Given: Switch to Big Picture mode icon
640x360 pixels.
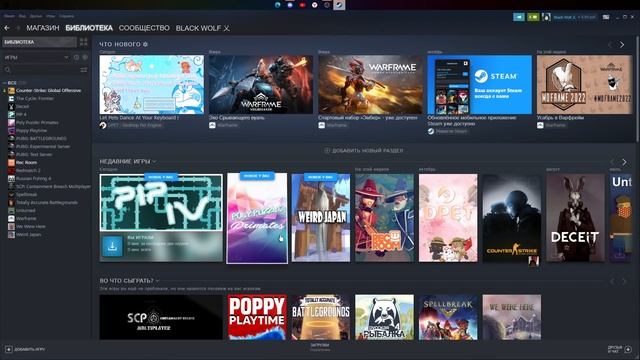Looking at the screenshot, I should tap(606, 17).
